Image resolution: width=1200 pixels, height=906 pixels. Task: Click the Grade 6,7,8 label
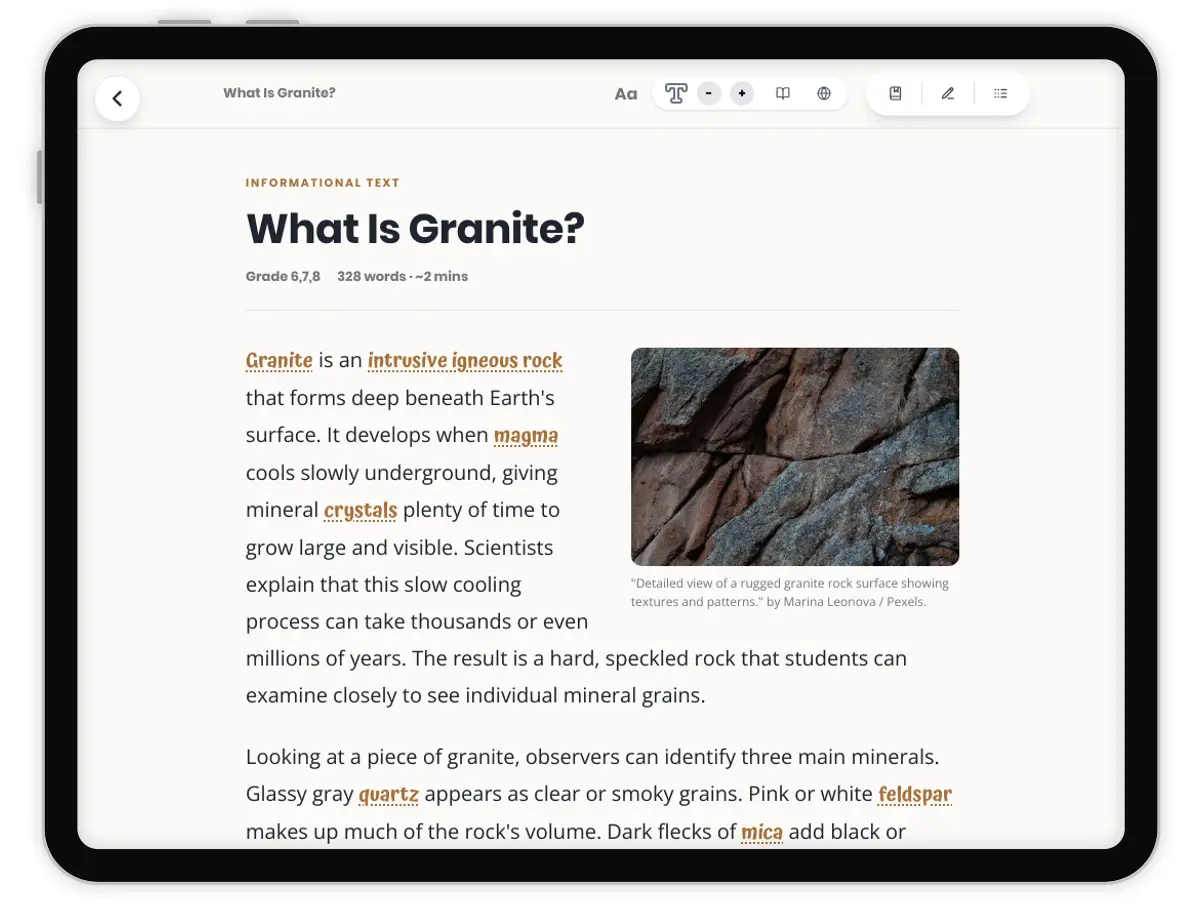click(283, 276)
